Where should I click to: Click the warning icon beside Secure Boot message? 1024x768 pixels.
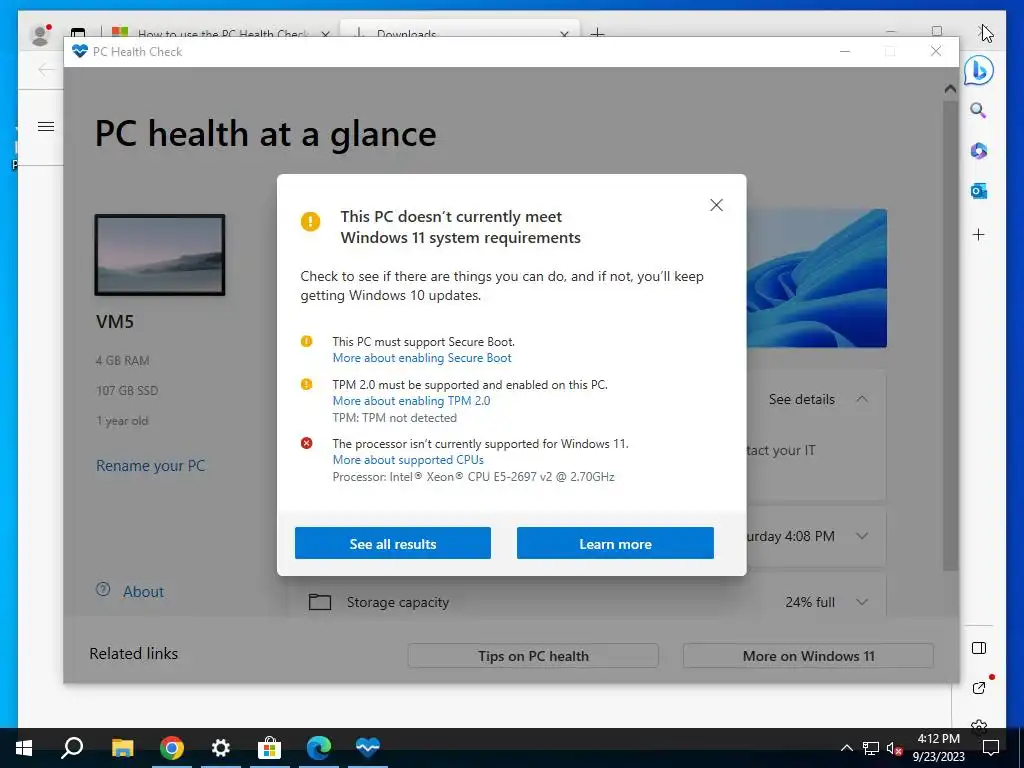pos(306,342)
